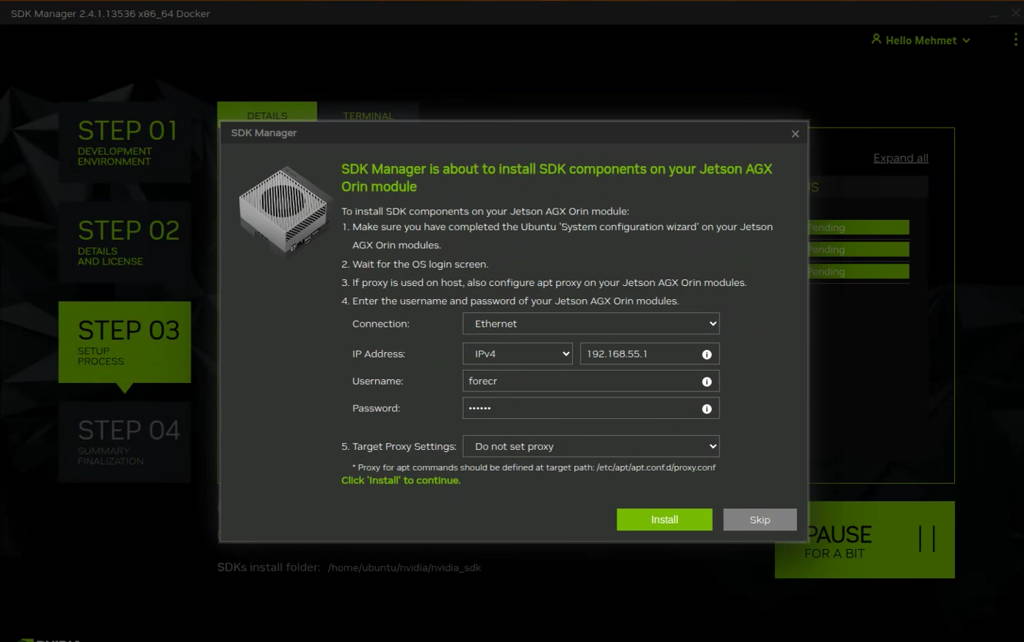Click the Jetson AGX Orin module image
1024x642 pixels.
[283, 209]
